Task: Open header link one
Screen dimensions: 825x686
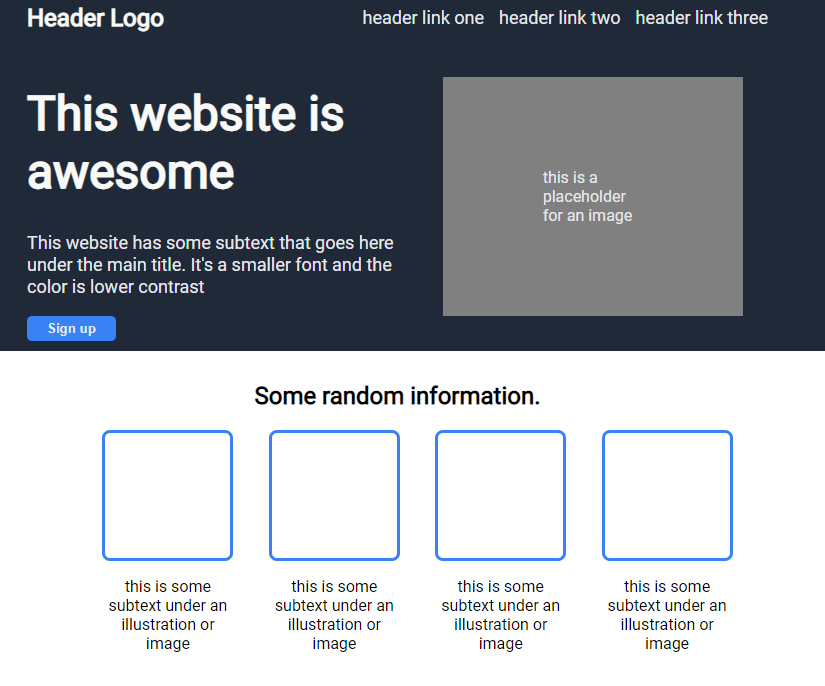Action: point(423,18)
